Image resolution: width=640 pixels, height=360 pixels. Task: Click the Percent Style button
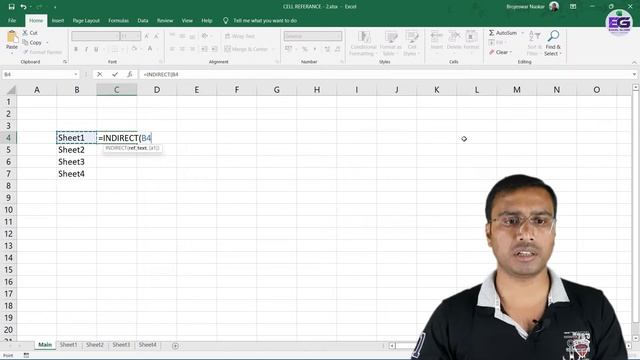304,49
